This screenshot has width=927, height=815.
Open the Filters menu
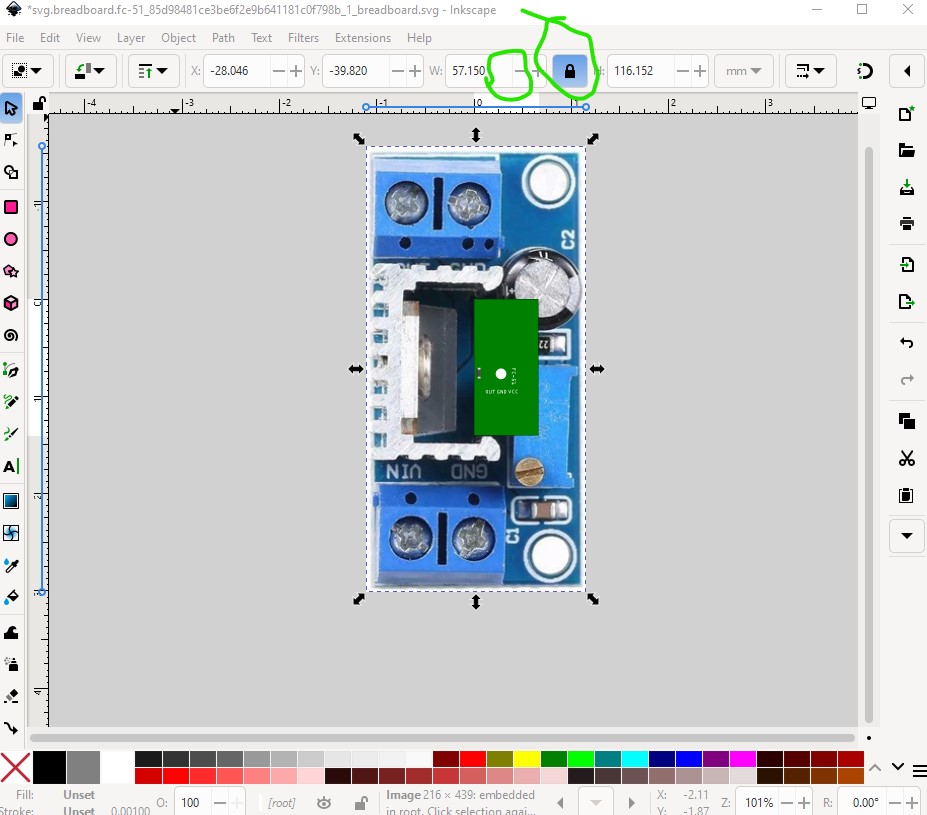click(x=303, y=38)
